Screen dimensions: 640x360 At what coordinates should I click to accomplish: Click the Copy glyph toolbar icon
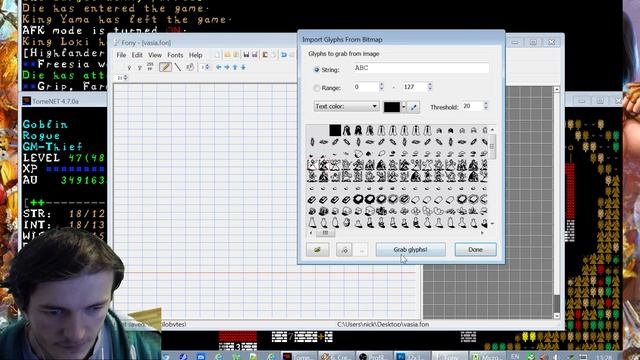tap(265, 55)
